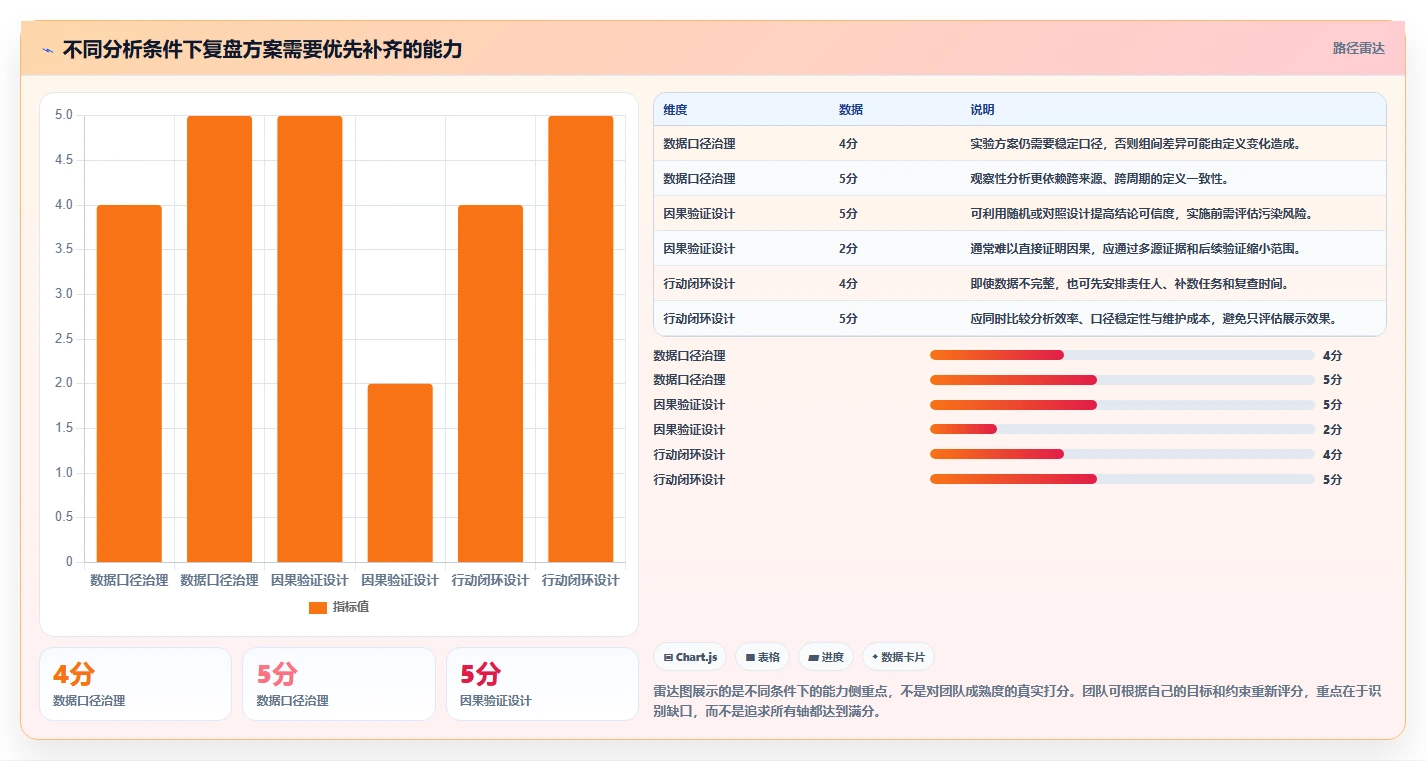
Task: Select the 因果验证设计 chart bar at value 2
Action: [400, 473]
